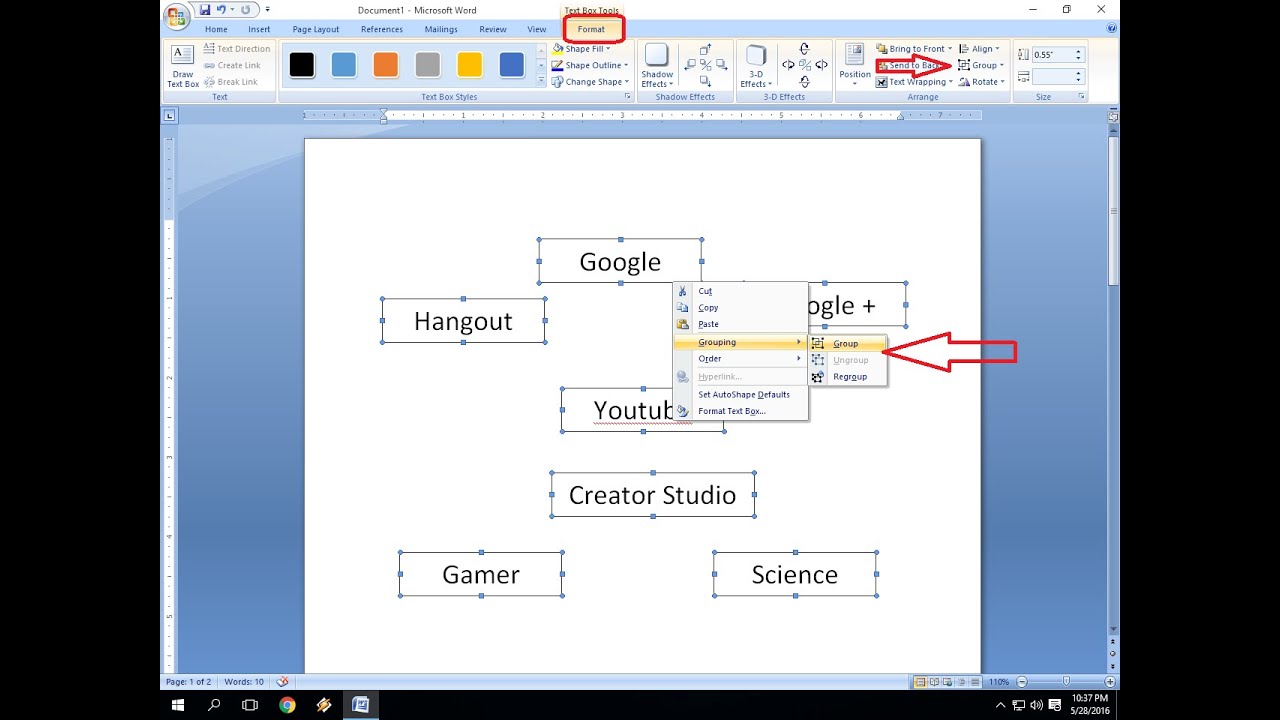Zoom in using the plus button
Screen dimensions: 1280x720
[1110, 681]
